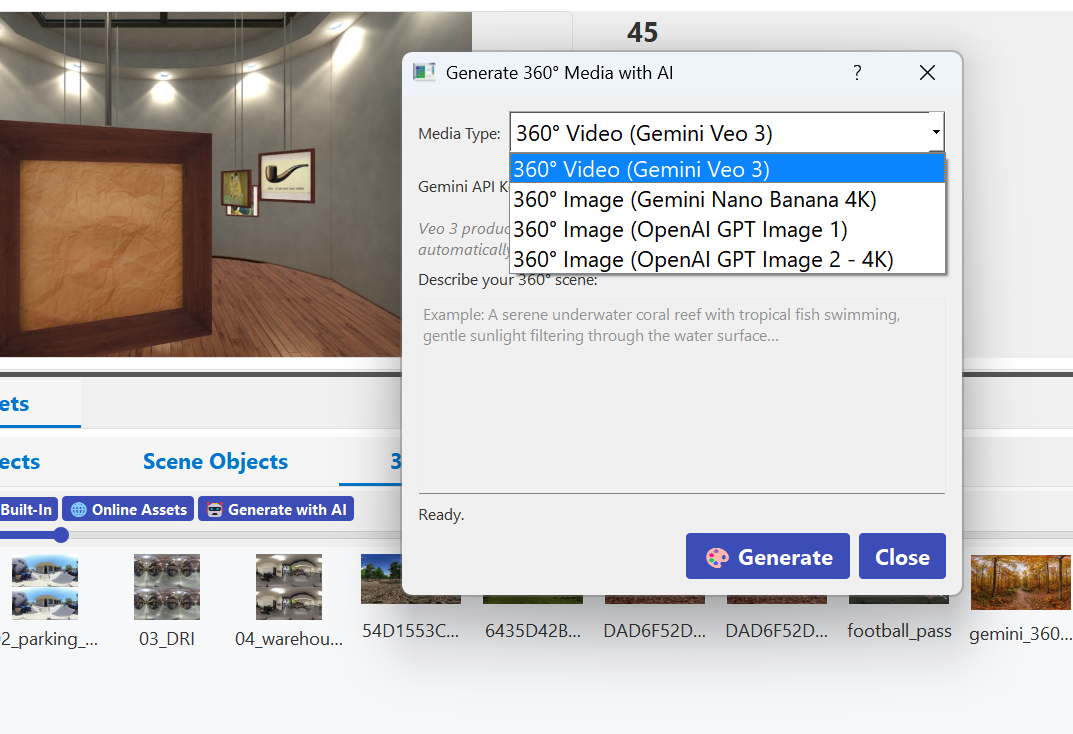This screenshot has width=1073, height=734.
Task: Choose 360° Video (Gemini Veo 3) option
Action: (x=727, y=169)
